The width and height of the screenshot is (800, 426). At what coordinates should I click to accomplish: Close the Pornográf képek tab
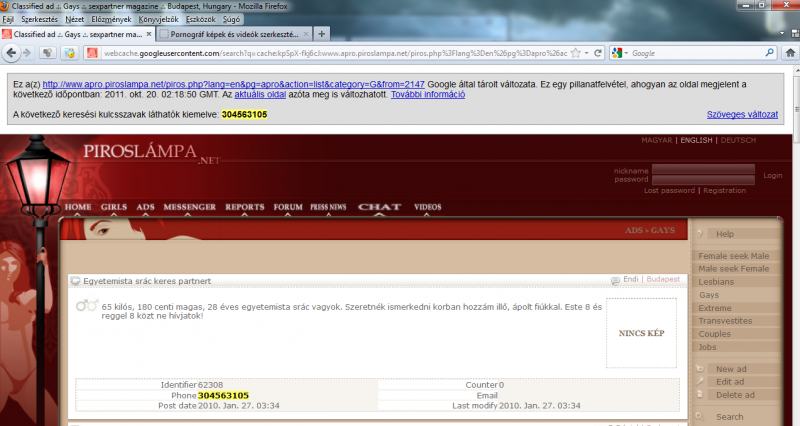[306, 34]
